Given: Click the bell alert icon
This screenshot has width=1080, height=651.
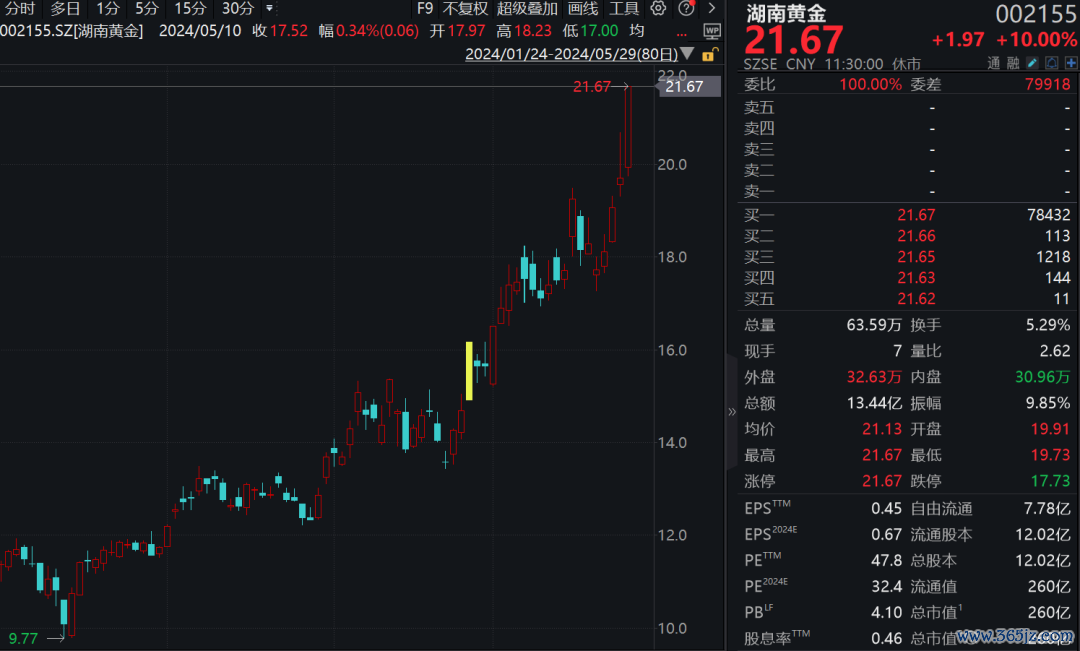Looking at the screenshot, I should click(x=1052, y=63).
